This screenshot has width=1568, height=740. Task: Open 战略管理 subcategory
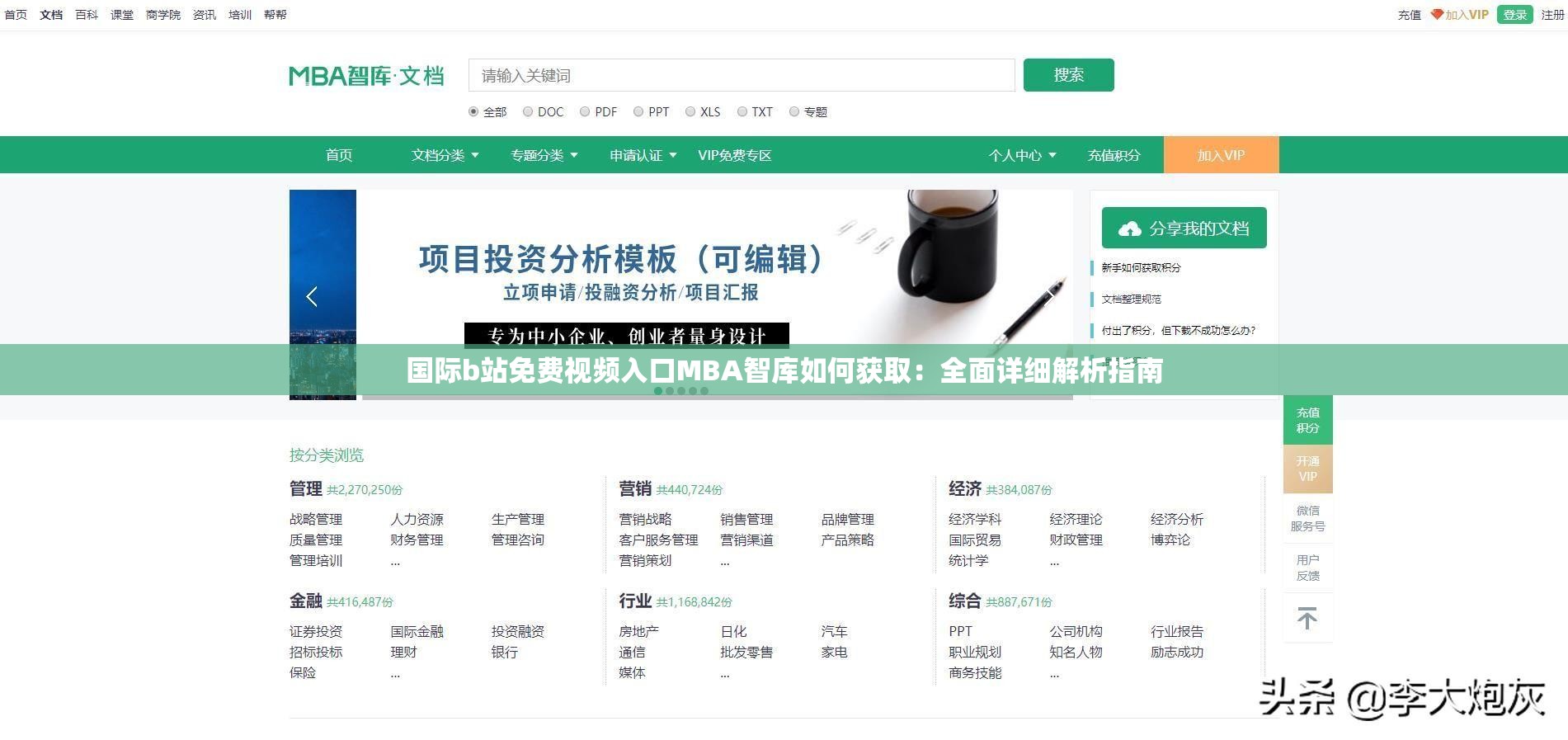[316, 519]
